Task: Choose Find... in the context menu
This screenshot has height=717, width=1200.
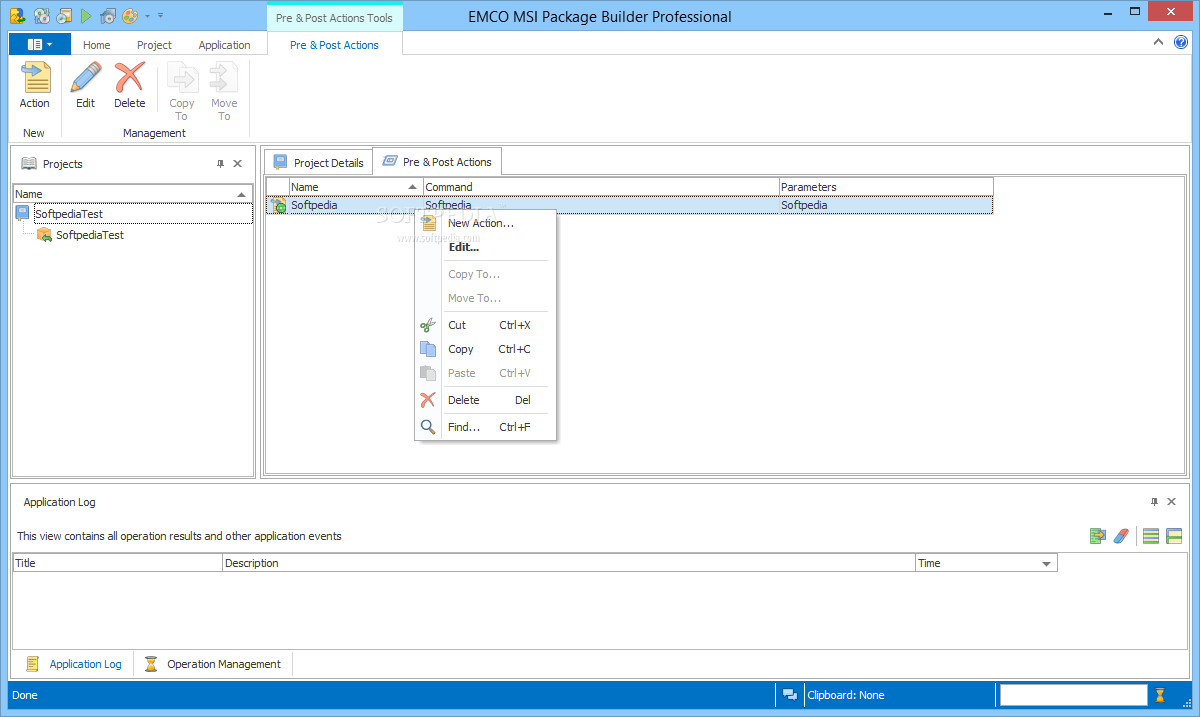Action: [485, 427]
